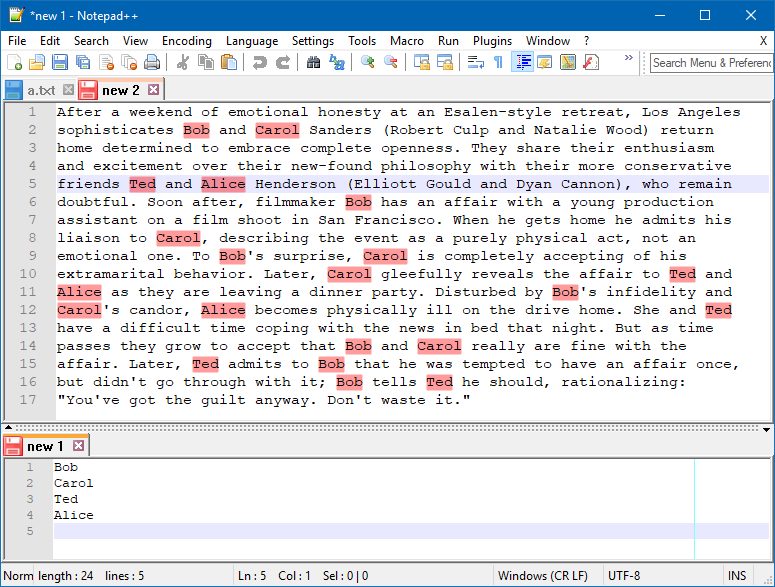Click 'Carol' in the lower new 1 document
775x587 pixels.
pos(73,483)
